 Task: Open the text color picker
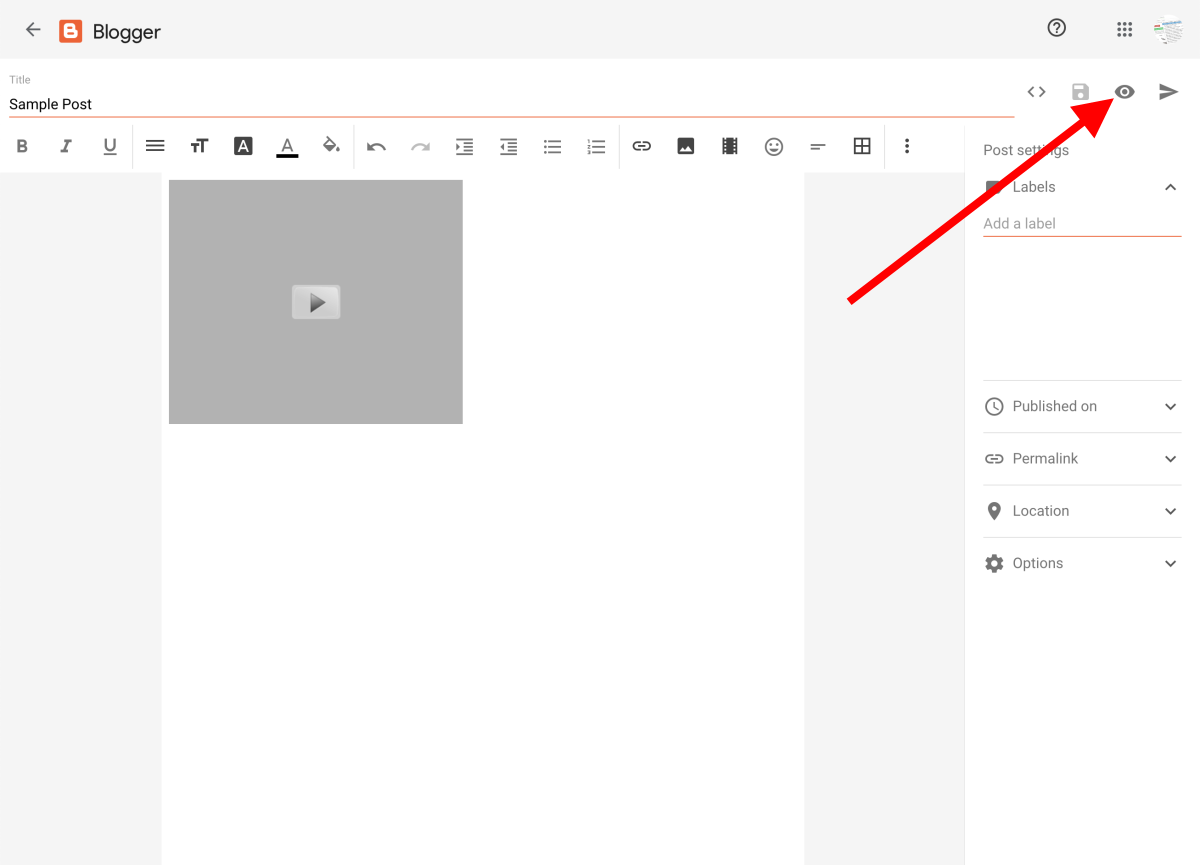click(x=287, y=146)
